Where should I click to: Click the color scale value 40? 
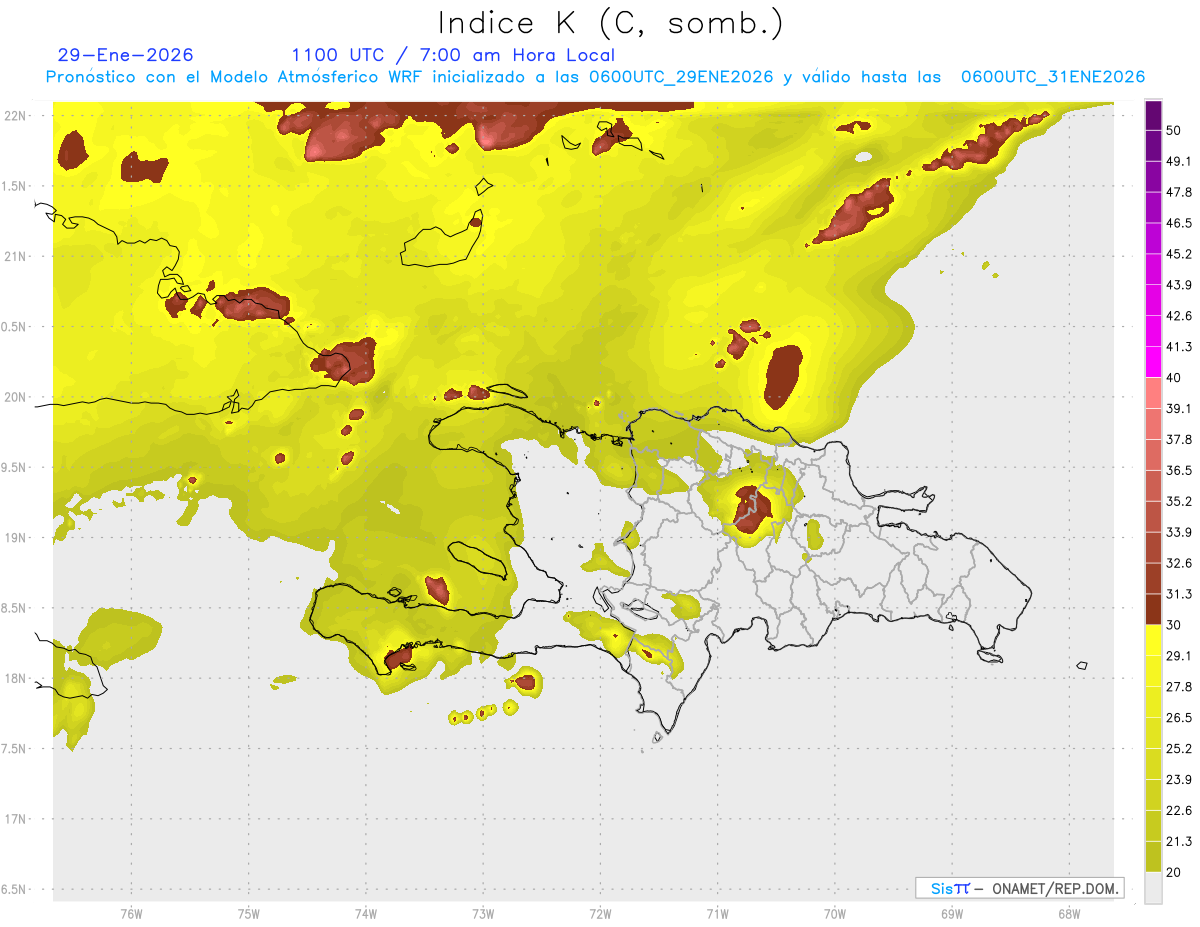pyautogui.click(x=1174, y=378)
